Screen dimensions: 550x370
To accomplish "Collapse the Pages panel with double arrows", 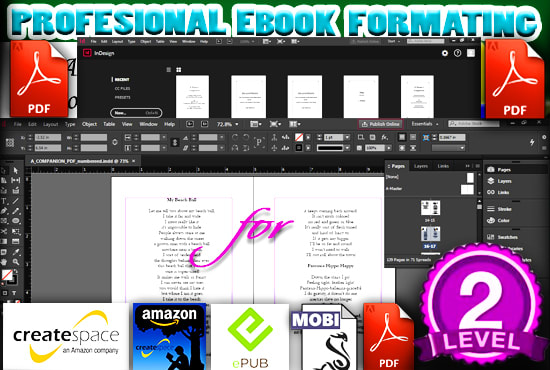I will [x=468, y=166].
